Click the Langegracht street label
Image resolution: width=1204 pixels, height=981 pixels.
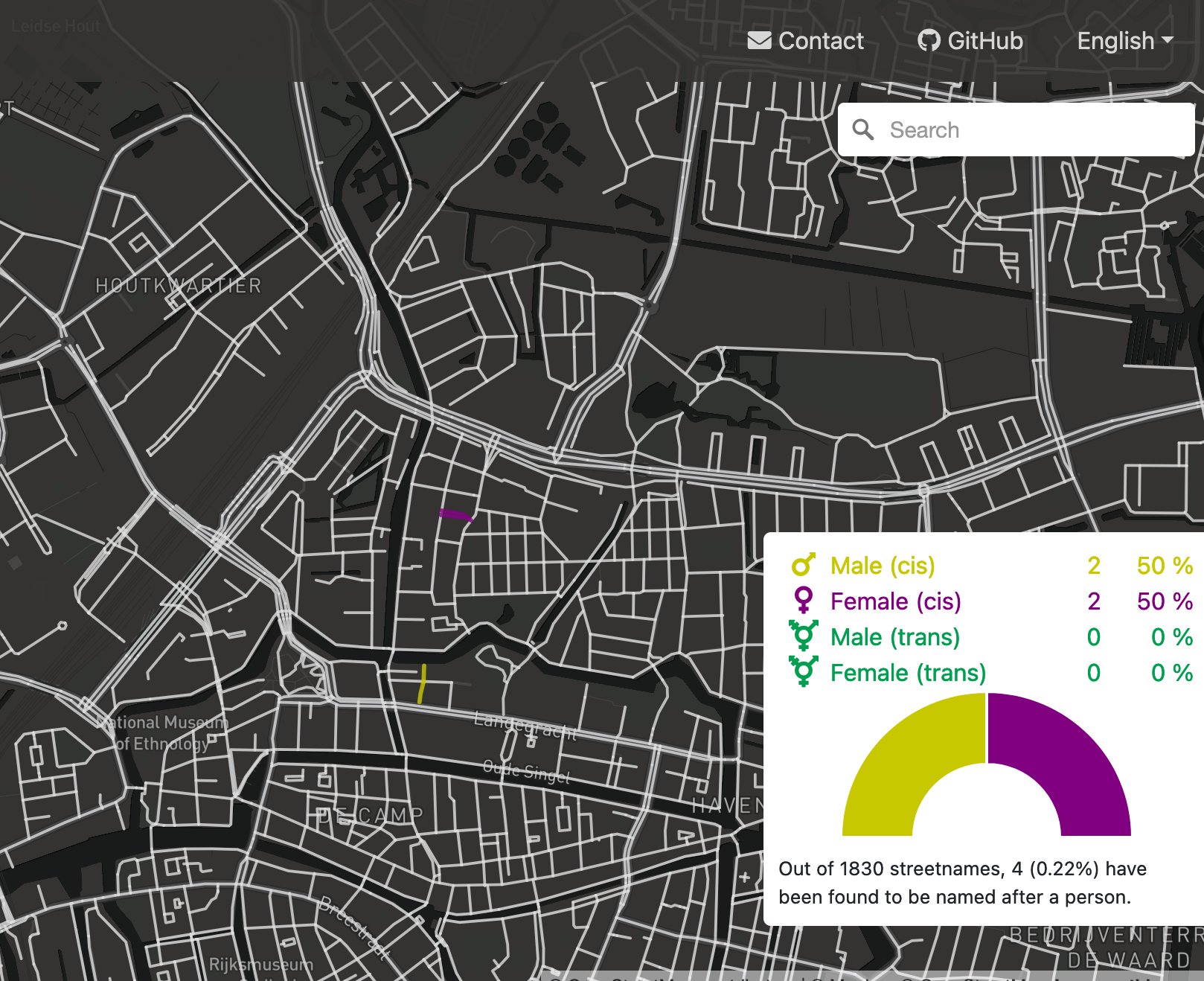tap(525, 726)
